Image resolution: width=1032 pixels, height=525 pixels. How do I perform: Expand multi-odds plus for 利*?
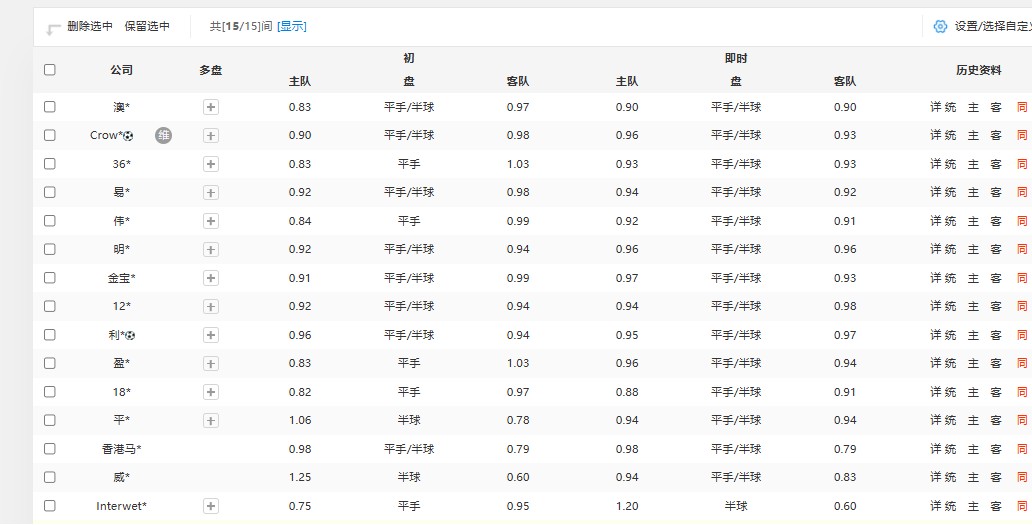coord(211,335)
